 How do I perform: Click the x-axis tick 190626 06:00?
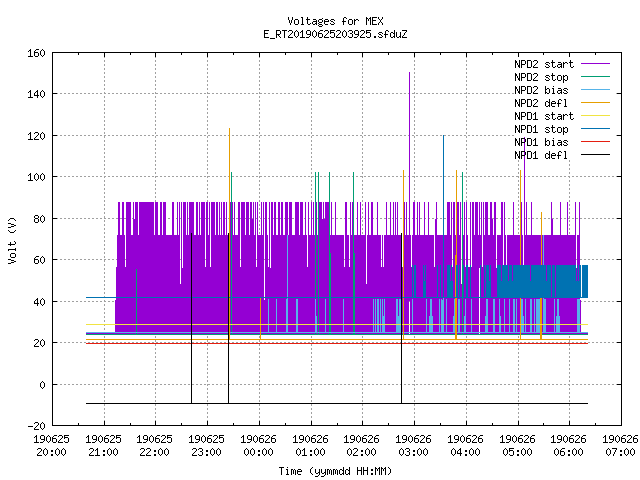pyautogui.click(x=569, y=446)
